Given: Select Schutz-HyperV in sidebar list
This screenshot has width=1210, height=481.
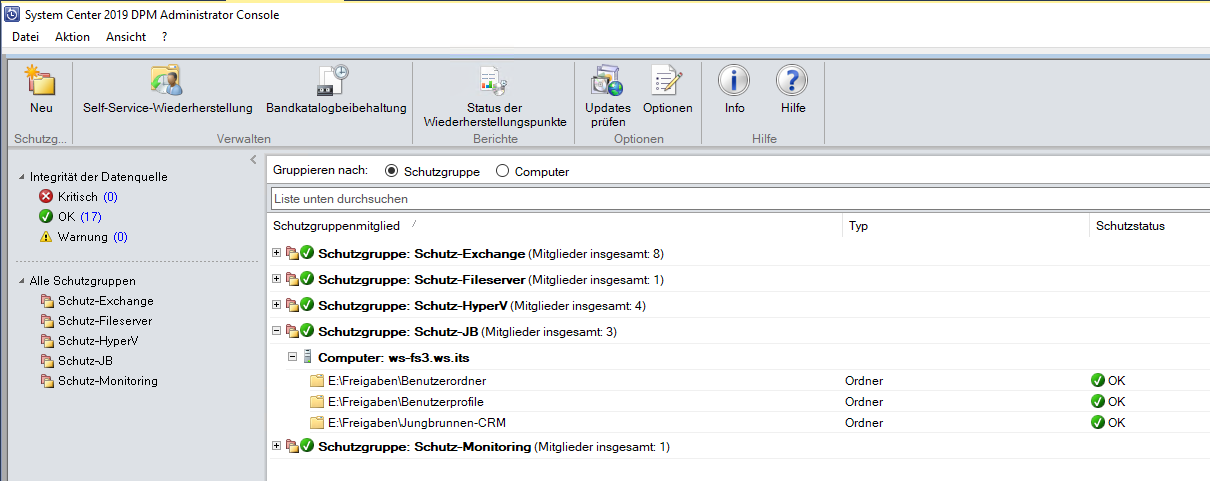Looking at the screenshot, I should pyautogui.click(x=99, y=341).
